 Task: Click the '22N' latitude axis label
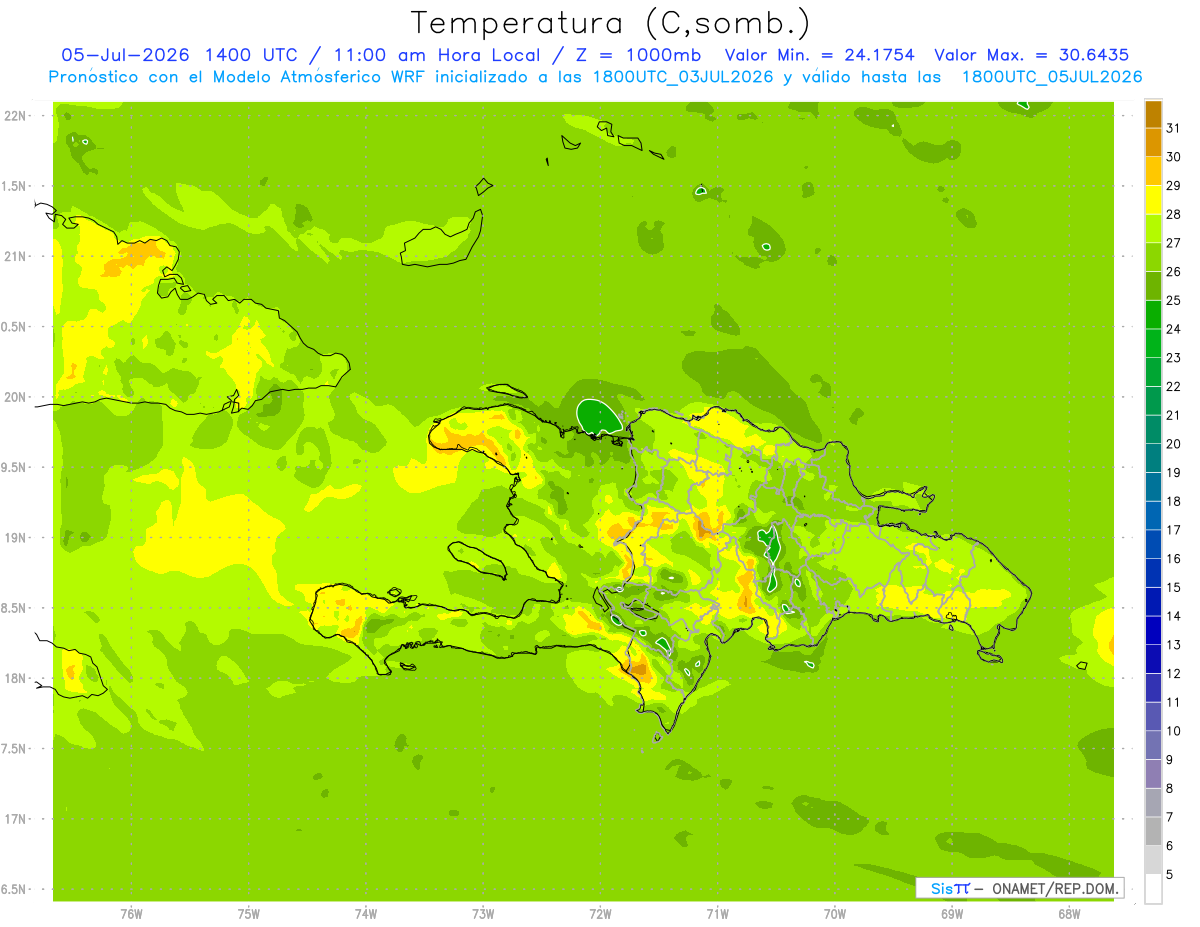click(x=15, y=116)
